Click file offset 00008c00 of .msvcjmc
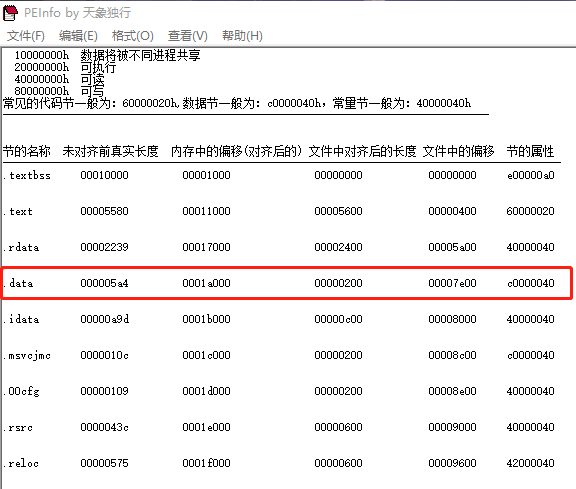Screen dimensions: 576x489 coord(452,355)
